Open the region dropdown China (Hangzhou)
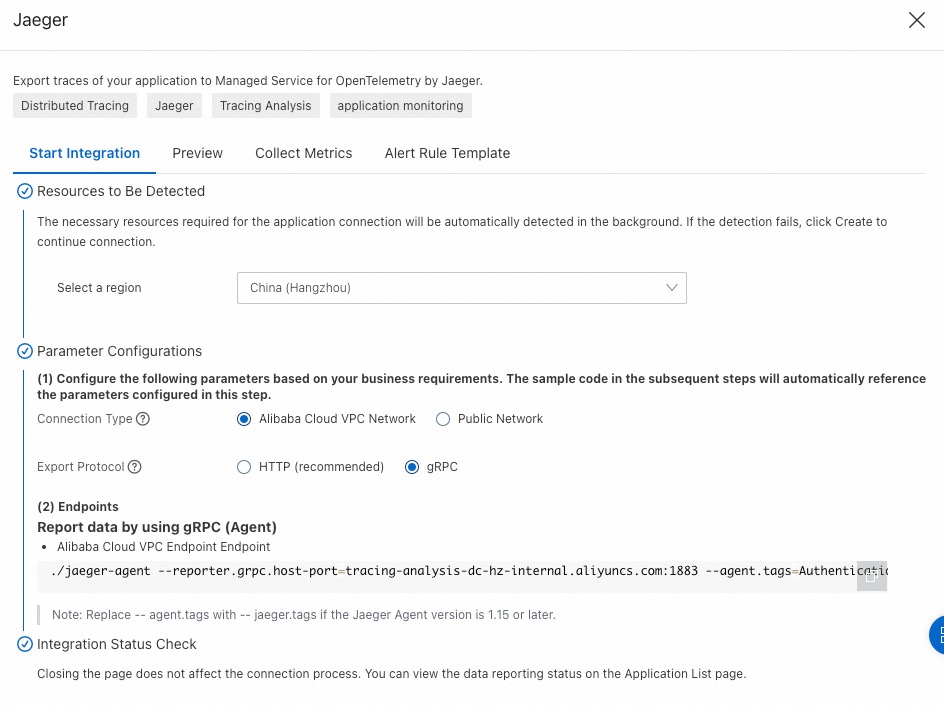The width and height of the screenshot is (944, 706). point(460,288)
